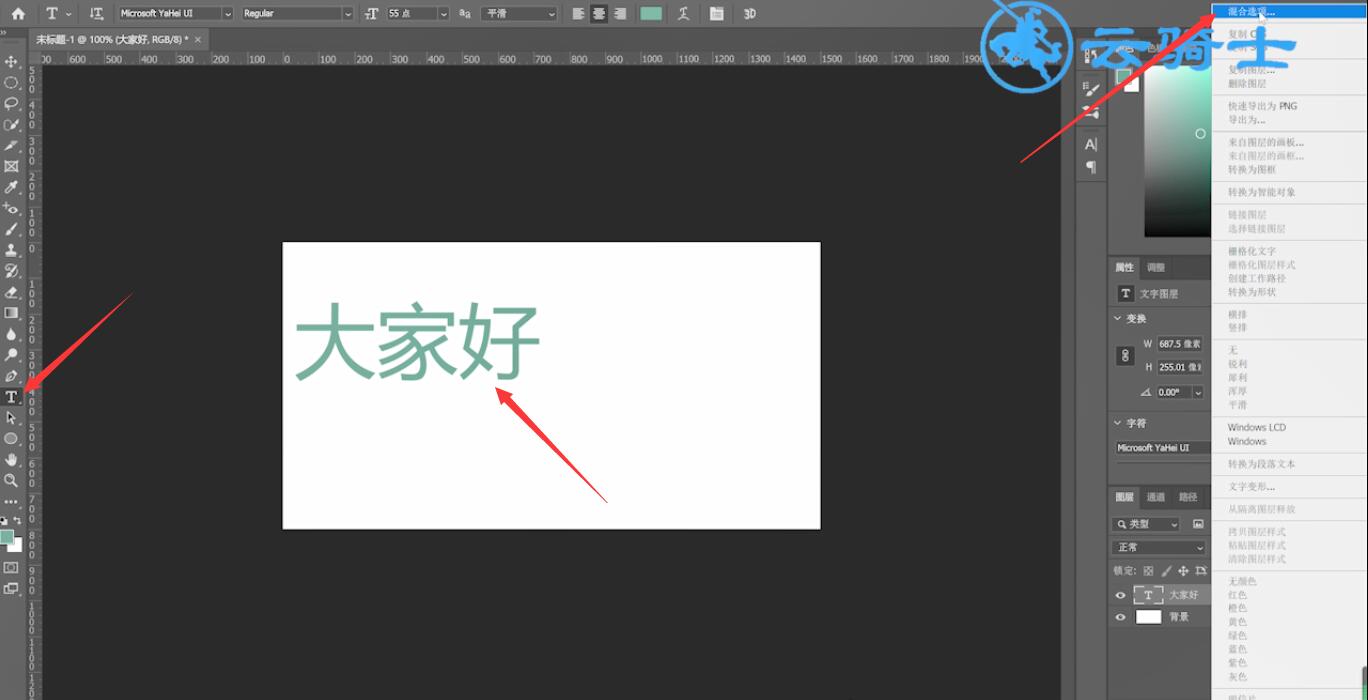
Task: Select the Quick Selection tool
Action: (12, 125)
